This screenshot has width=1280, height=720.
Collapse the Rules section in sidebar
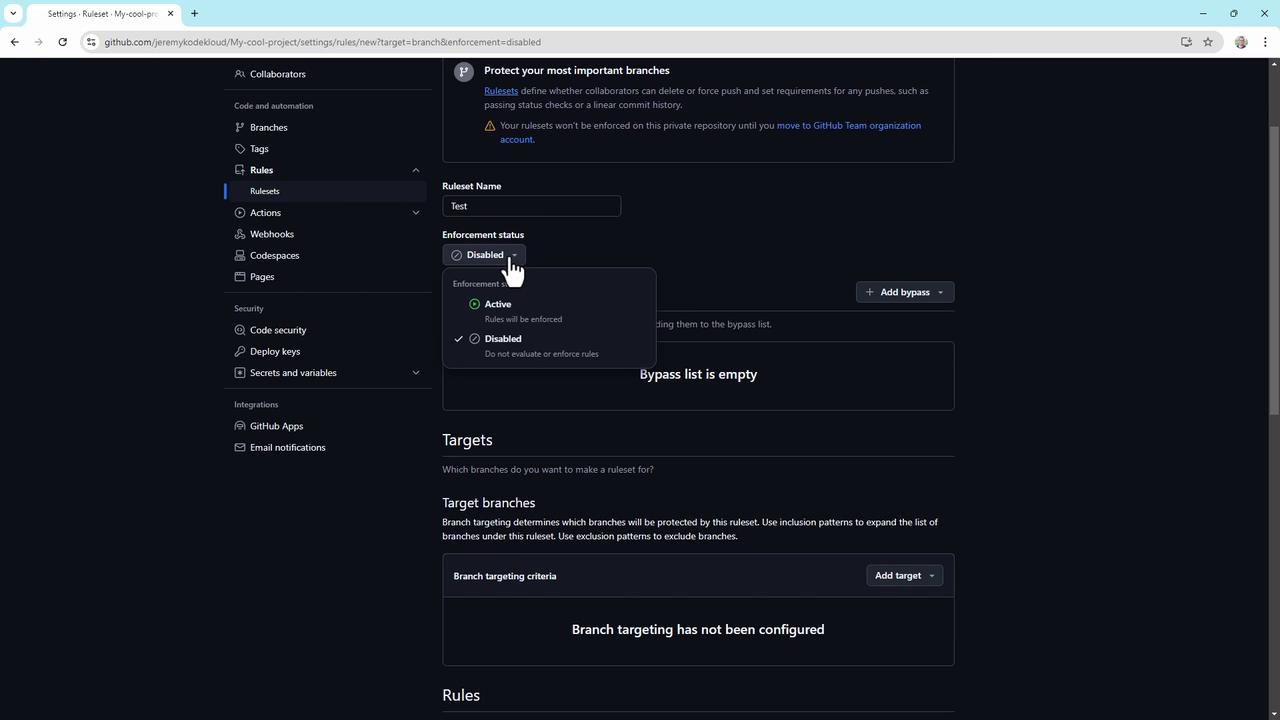click(x=416, y=170)
